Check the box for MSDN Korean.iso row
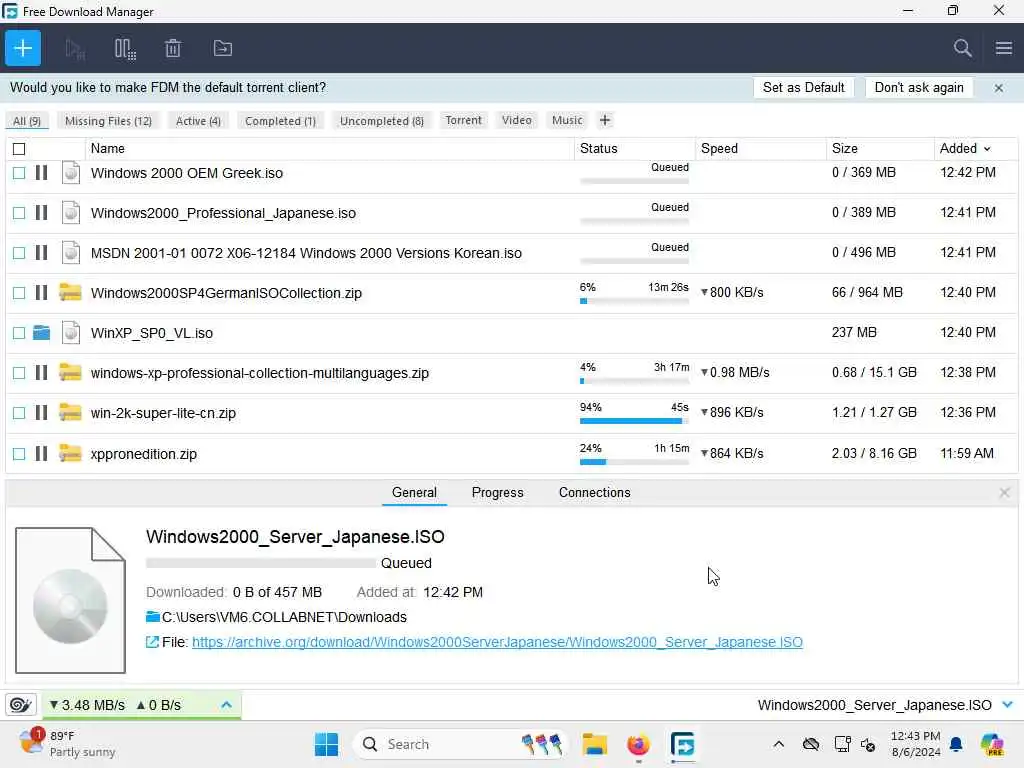Screen dimensions: 1024x768 19,253
